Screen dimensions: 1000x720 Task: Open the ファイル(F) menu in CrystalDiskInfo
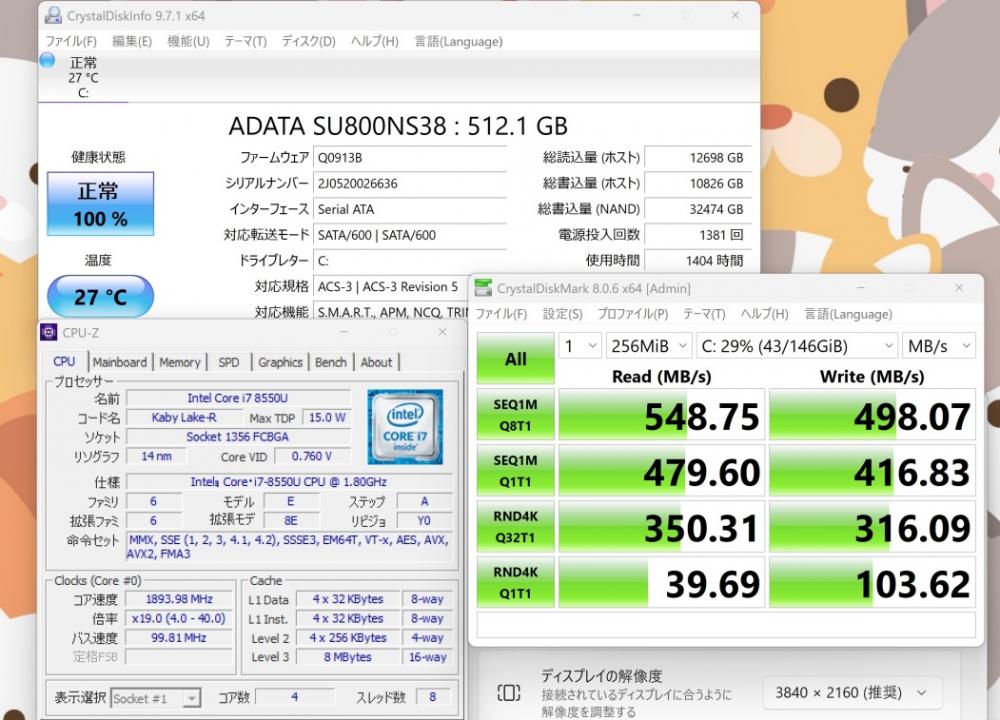71,41
